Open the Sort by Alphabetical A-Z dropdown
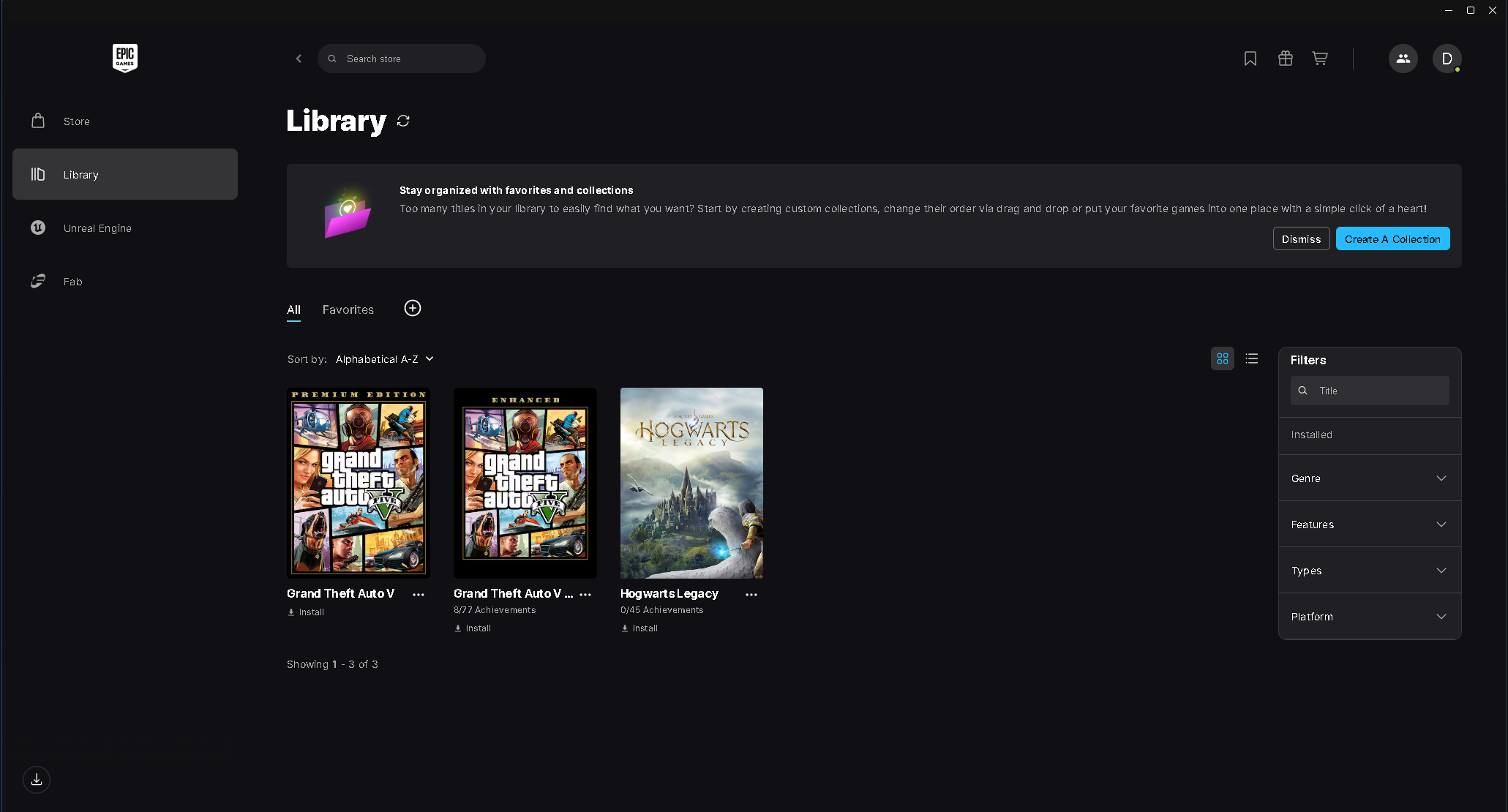1508x812 pixels. pyautogui.click(x=385, y=359)
